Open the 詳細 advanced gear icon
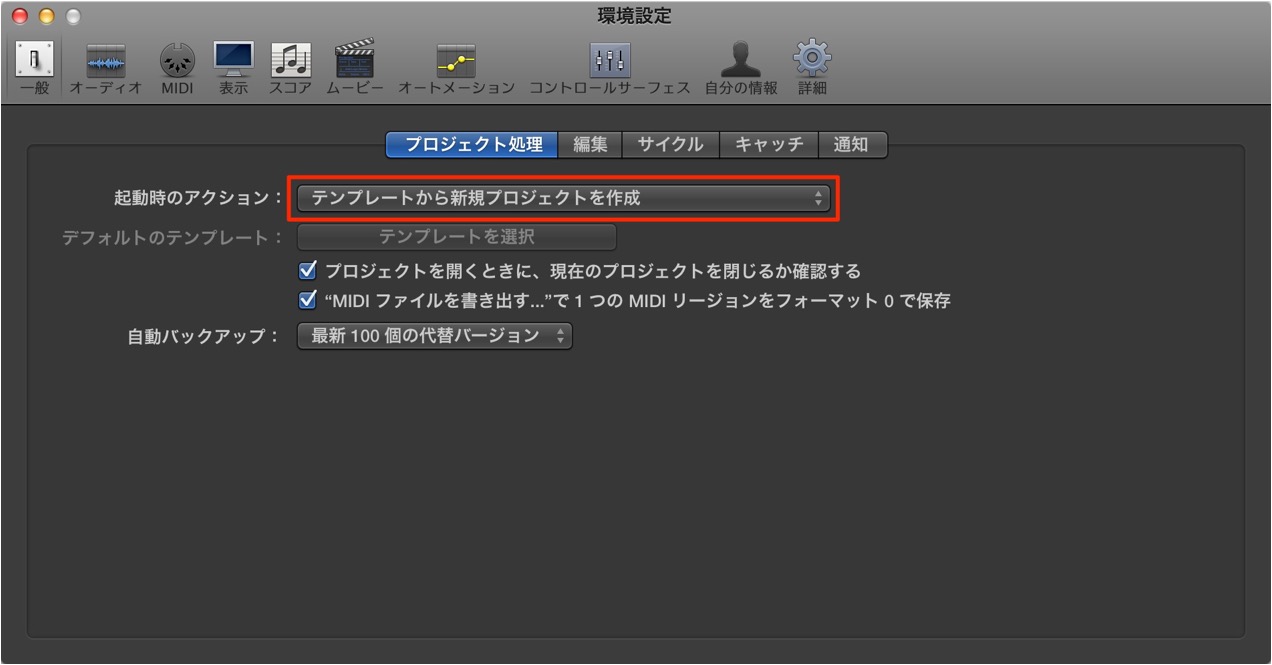This screenshot has width=1272, height=665. [x=812, y=68]
